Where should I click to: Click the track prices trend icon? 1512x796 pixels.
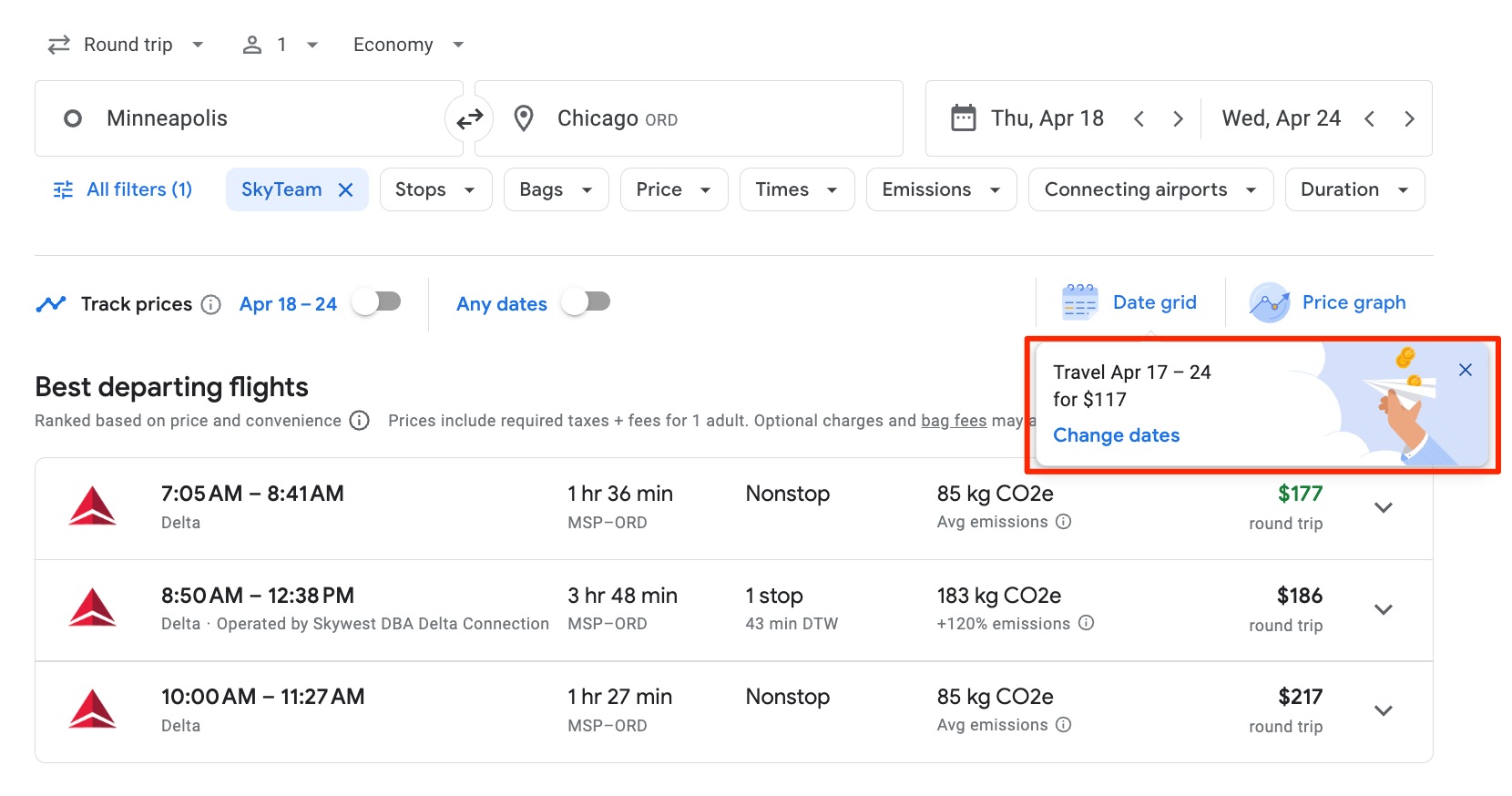tap(51, 304)
